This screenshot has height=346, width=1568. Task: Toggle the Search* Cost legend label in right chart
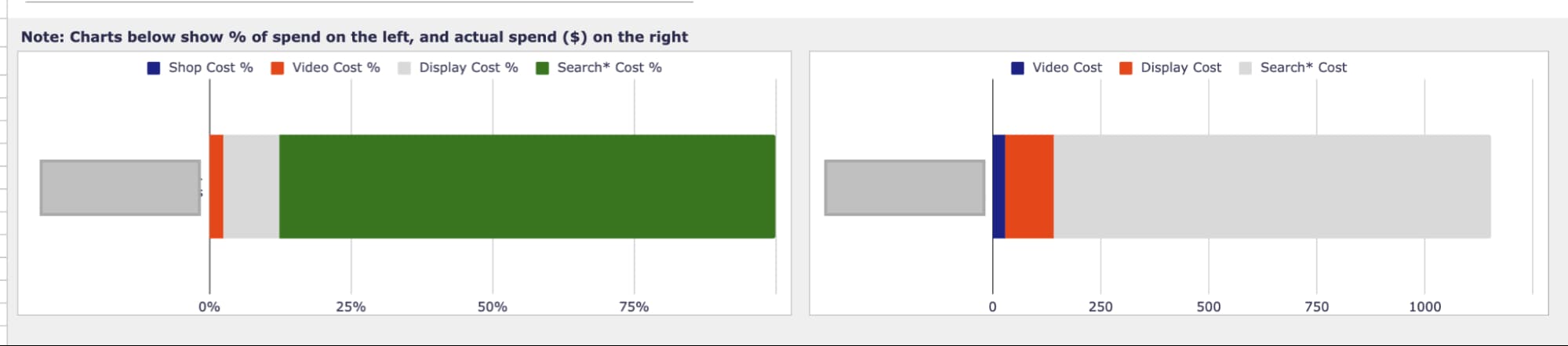click(1303, 67)
